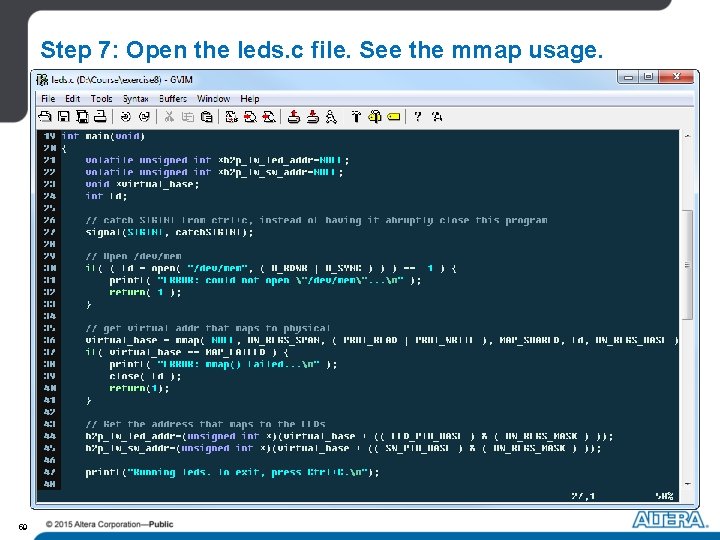
Task: Click the Find Help search icon
Action: click(437, 117)
